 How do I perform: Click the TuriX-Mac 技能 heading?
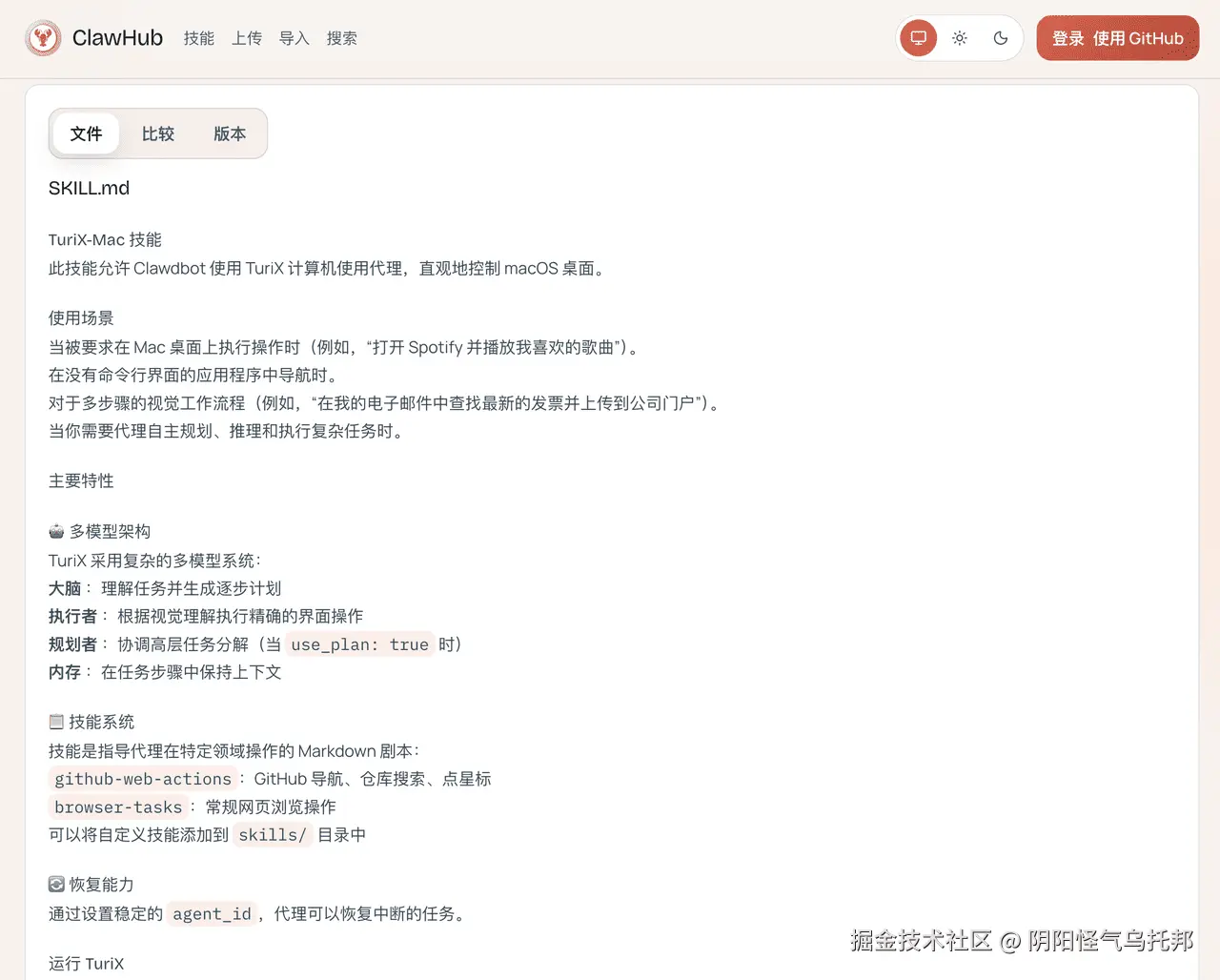[x=105, y=240]
